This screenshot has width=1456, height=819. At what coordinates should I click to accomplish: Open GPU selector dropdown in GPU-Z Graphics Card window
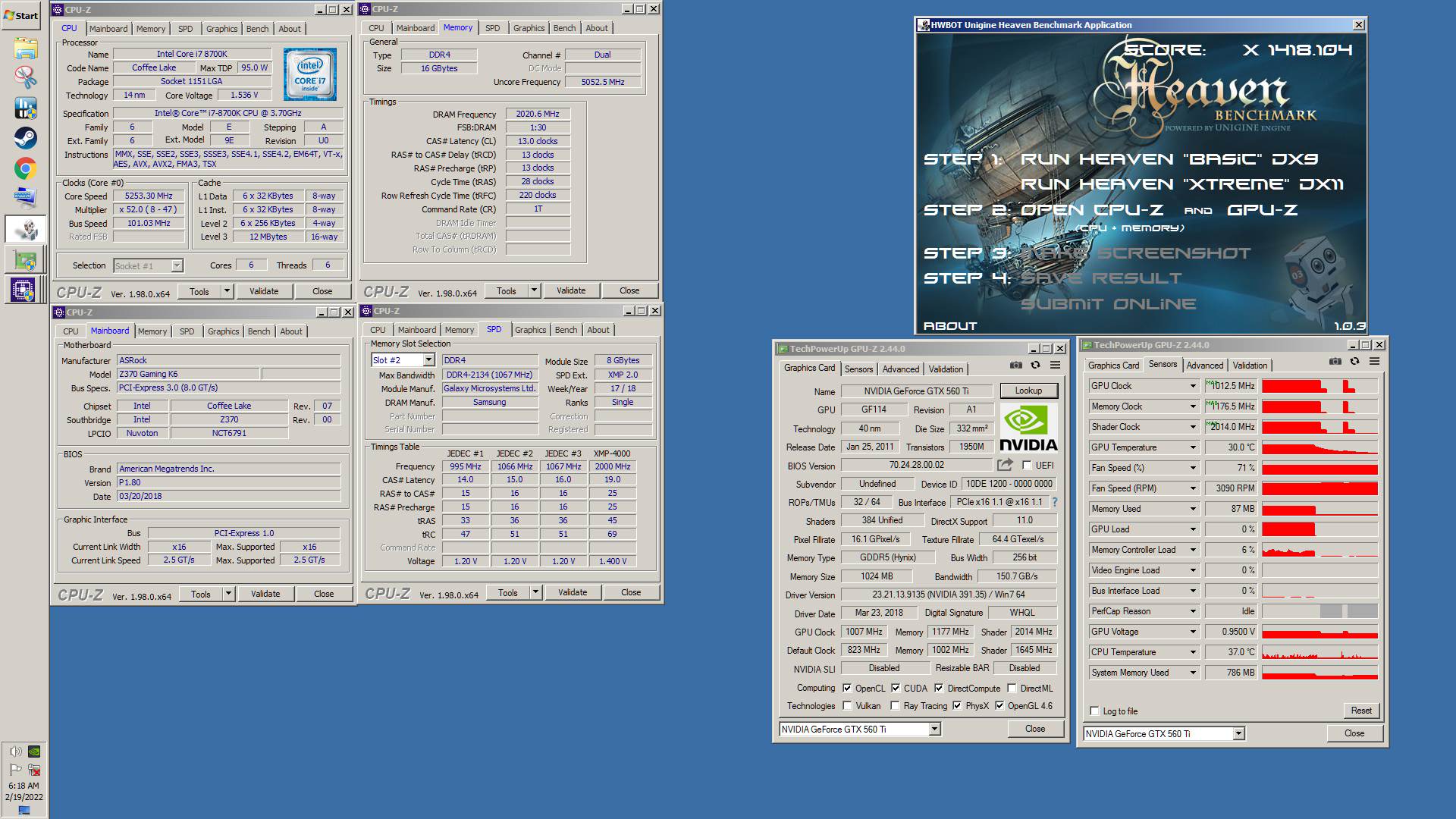[x=934, y=729]
